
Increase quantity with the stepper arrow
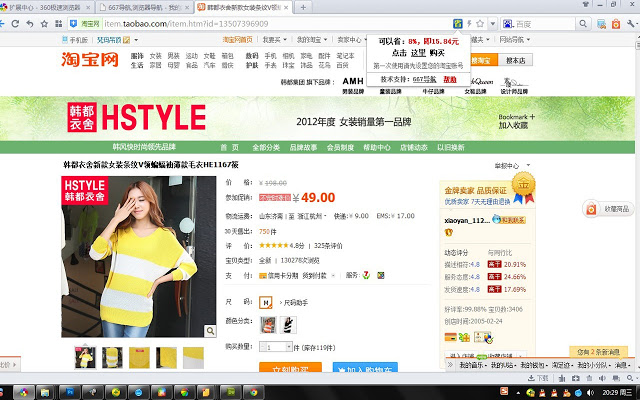click(289, 347)
